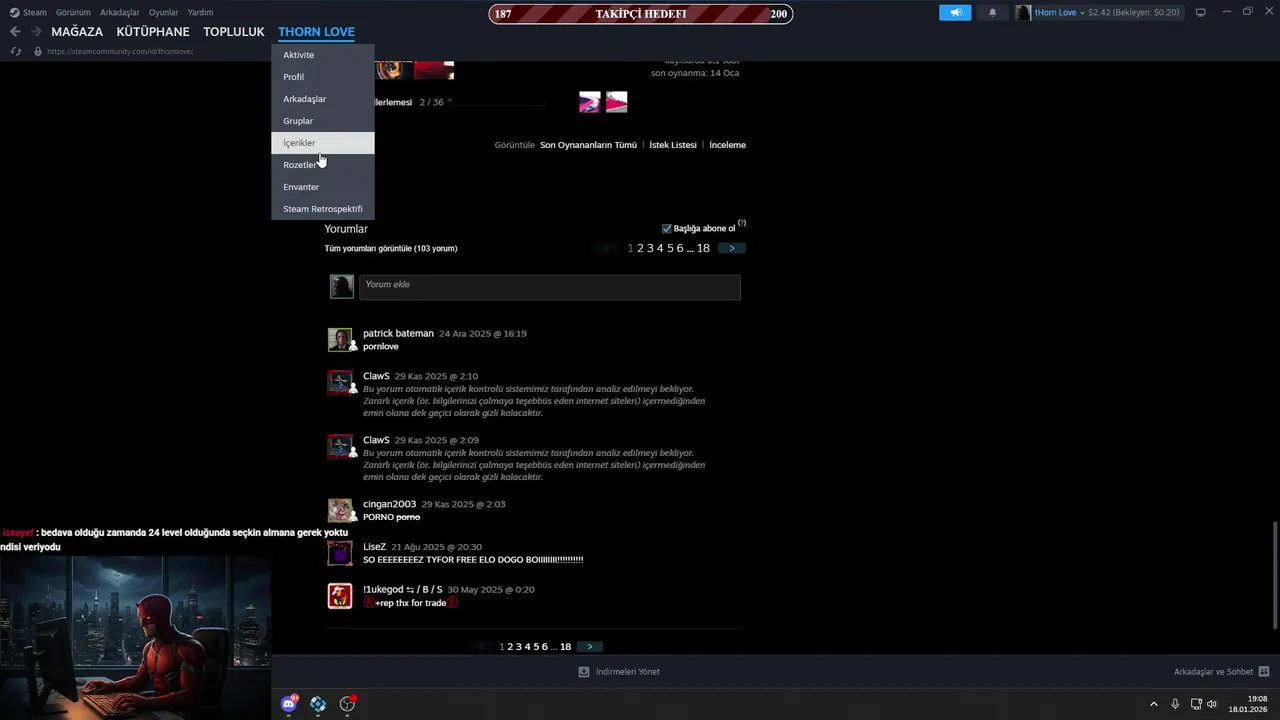Open Arkadaşlar ve Sohbet panel
Viewport: 1280px width, 720px height.
1221,672
